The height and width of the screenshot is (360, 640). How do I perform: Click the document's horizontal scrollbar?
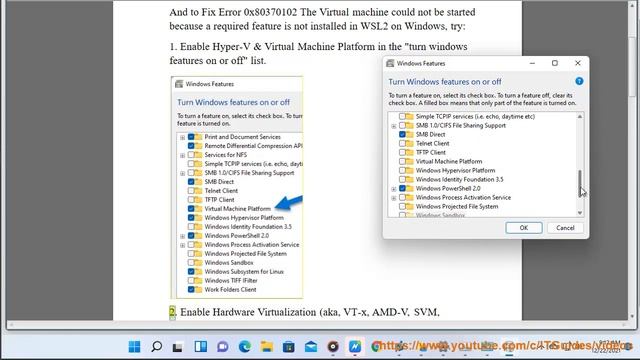[x=318, y=324]
